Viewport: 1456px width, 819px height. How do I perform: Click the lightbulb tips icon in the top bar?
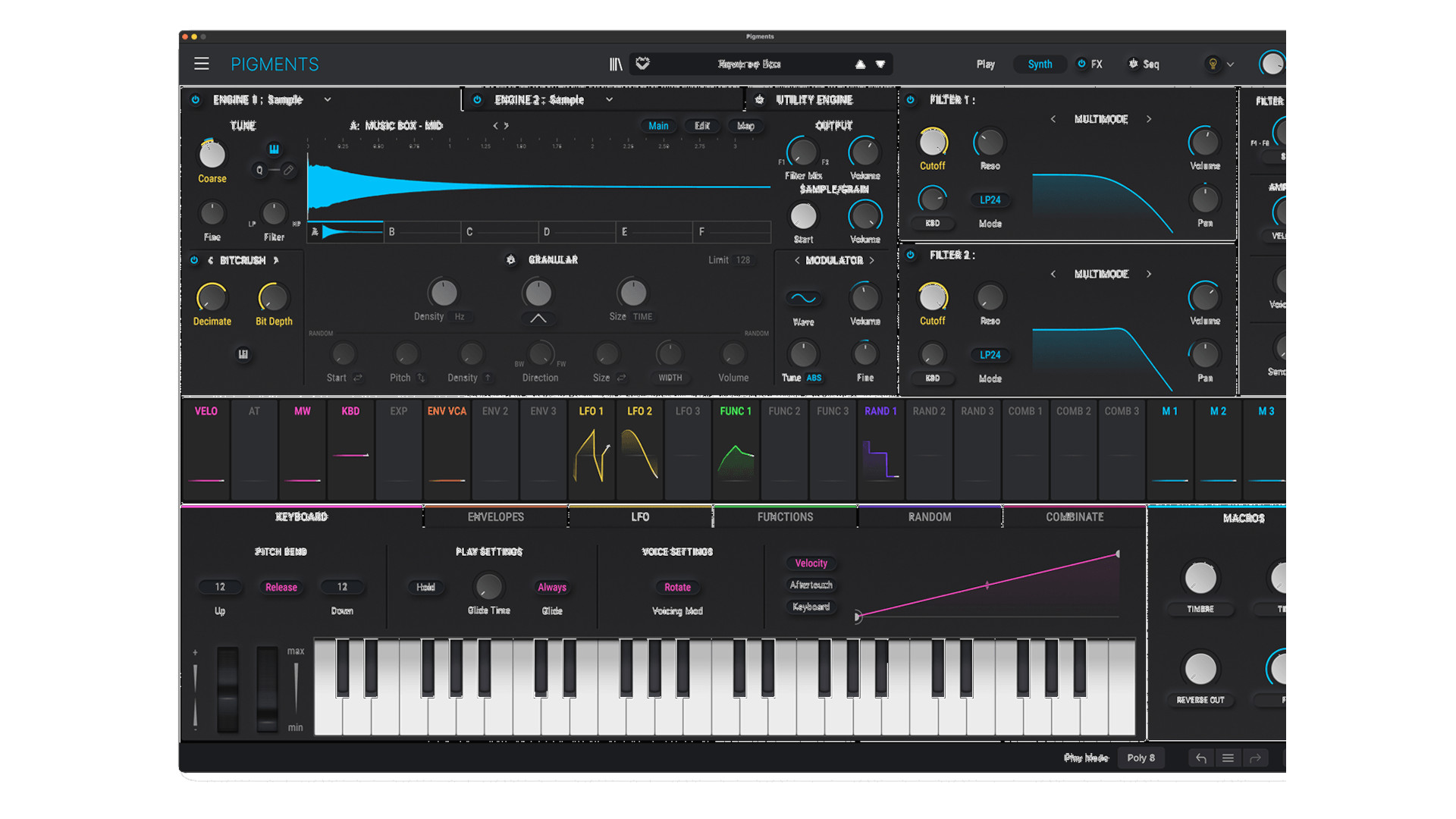click(1212, 64)
